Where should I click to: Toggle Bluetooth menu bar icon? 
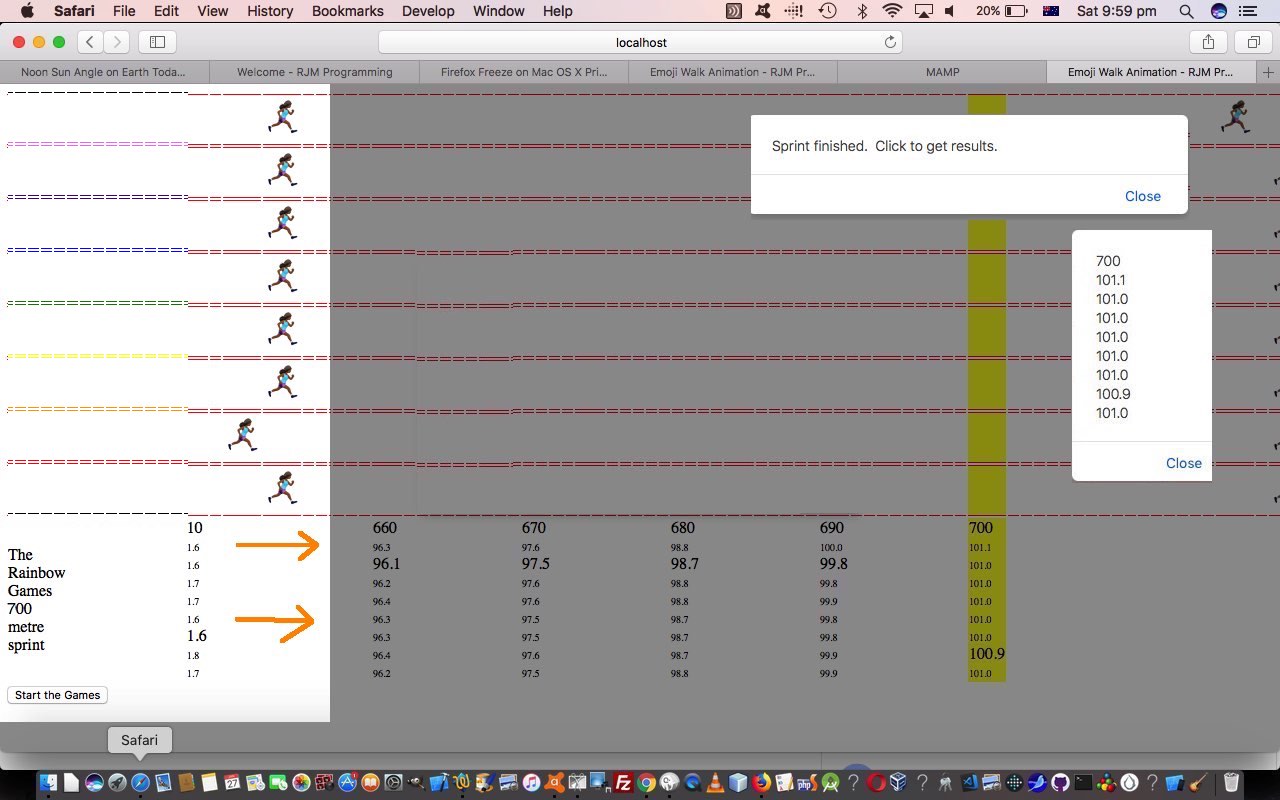pyautogui.click(x=862, y=11)
